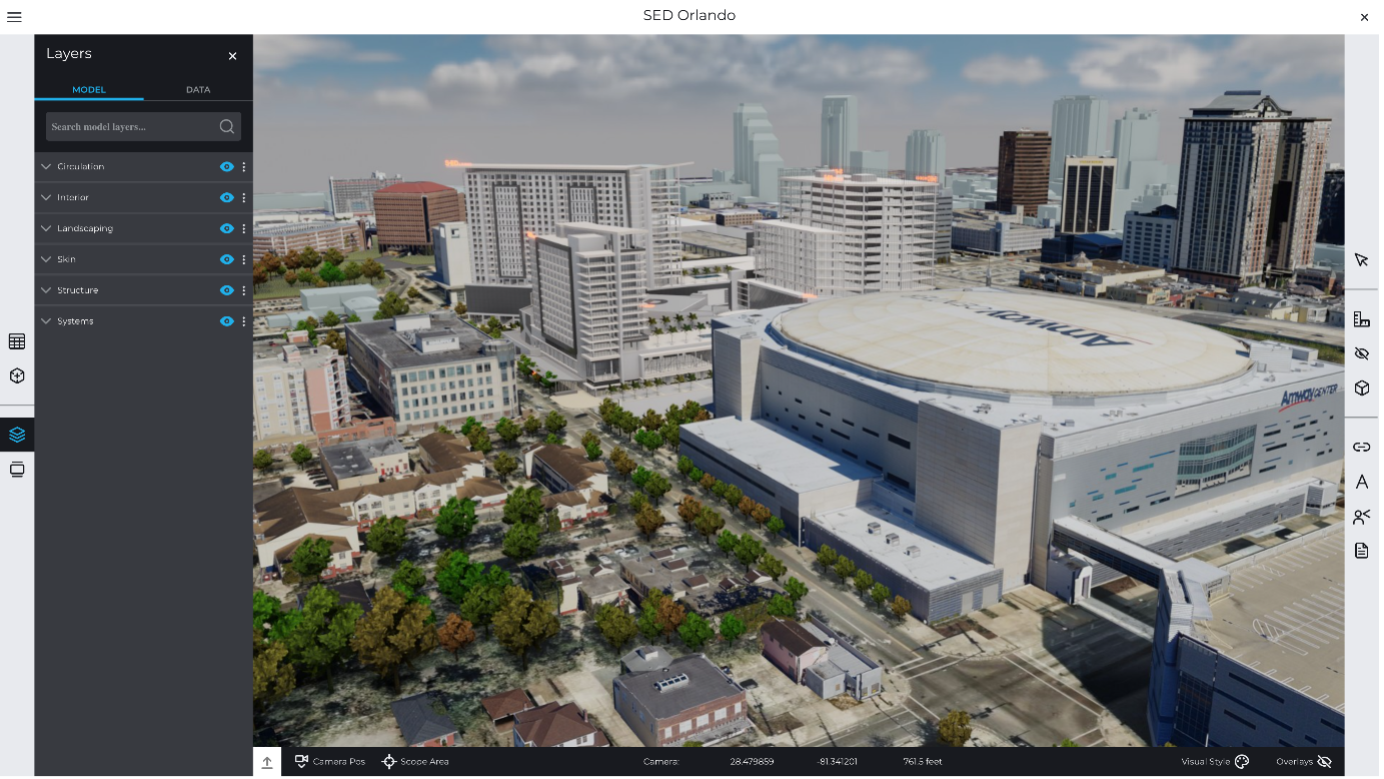
Task: Expand the Structure layer group
Action: pos(46,291)
